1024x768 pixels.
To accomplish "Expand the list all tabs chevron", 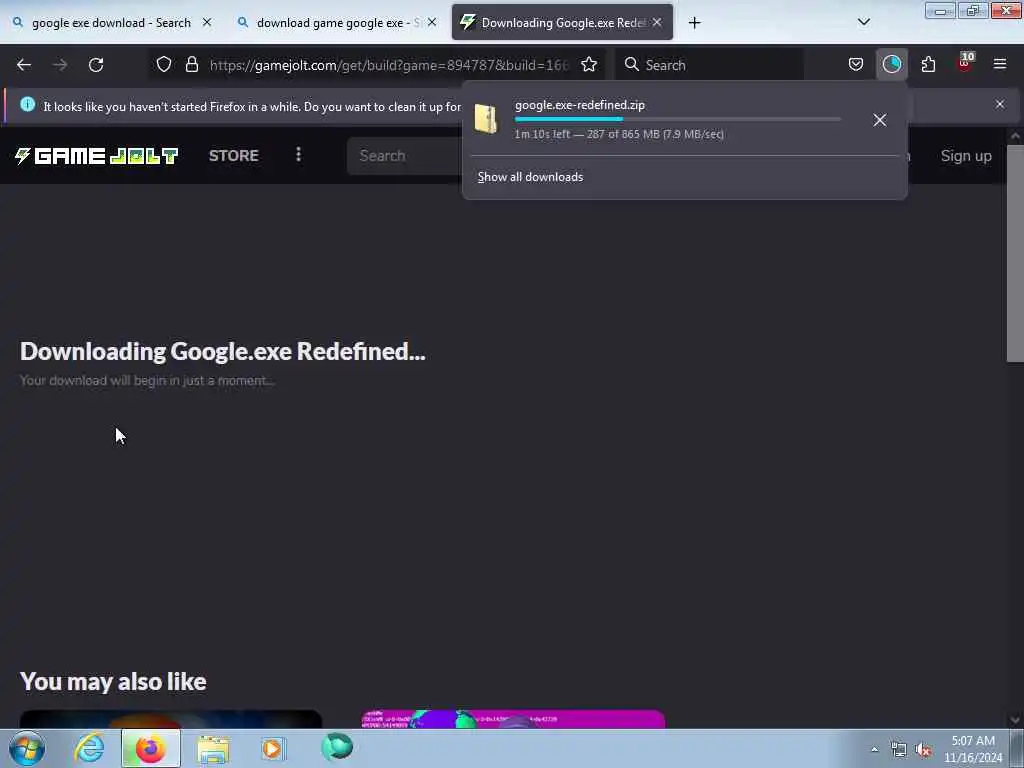I will pyautogui.click(x=864, y=22).
